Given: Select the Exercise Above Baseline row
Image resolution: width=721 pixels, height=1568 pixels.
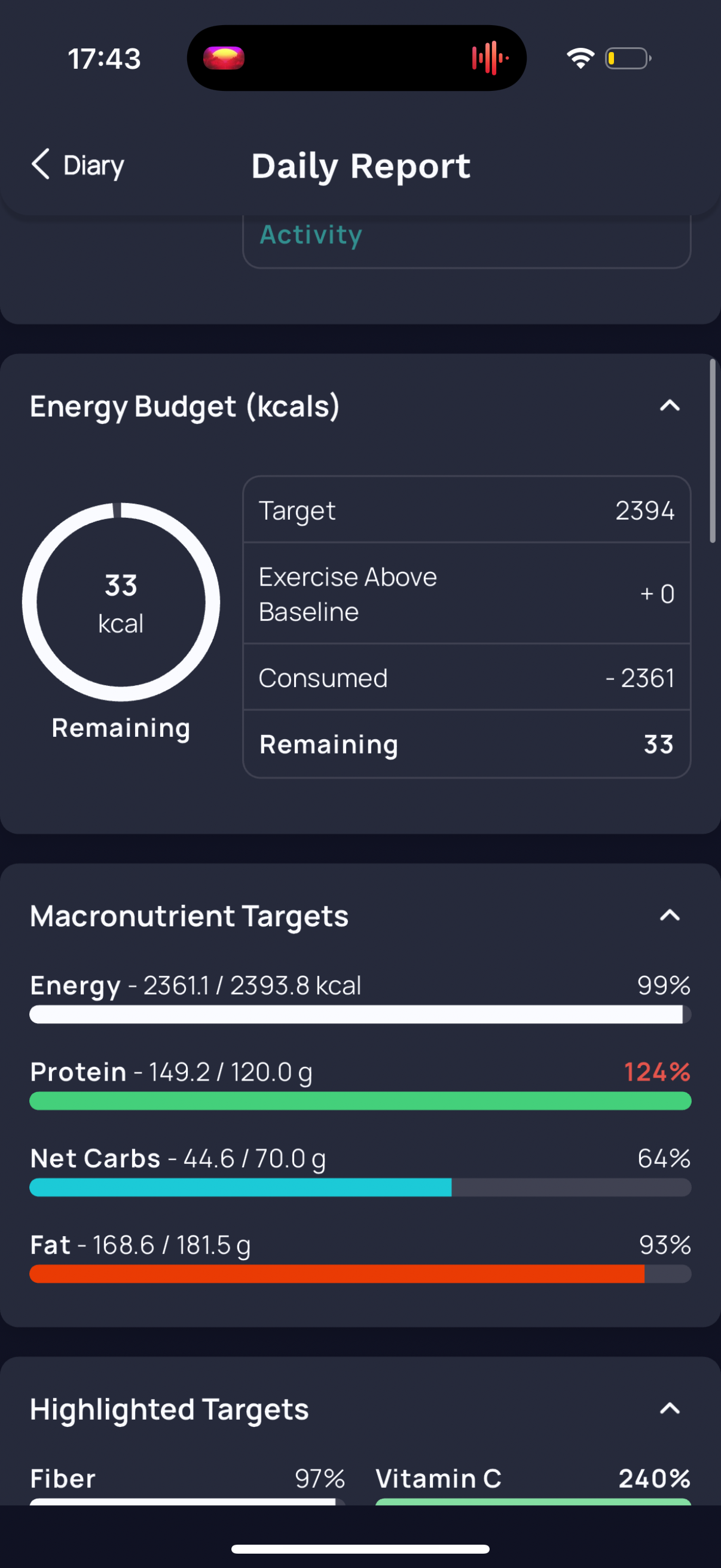Looking at the screenshot, I should [467, 593].
